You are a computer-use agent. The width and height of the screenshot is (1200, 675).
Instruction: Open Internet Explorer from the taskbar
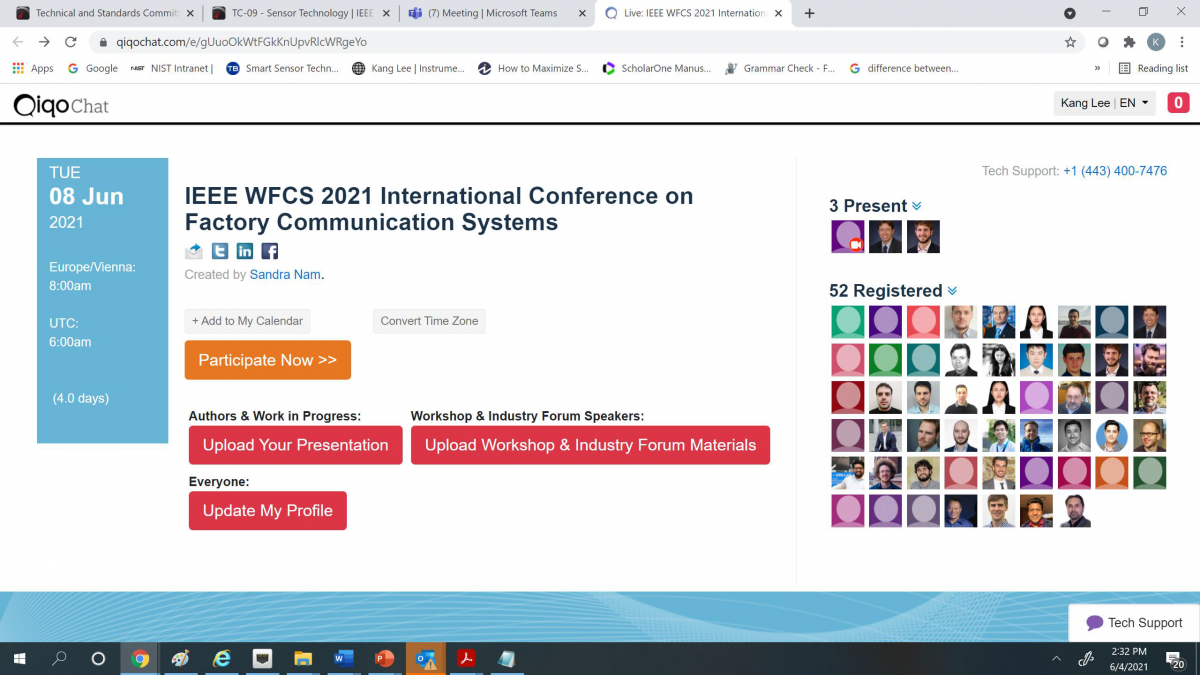tap(222, 659)
